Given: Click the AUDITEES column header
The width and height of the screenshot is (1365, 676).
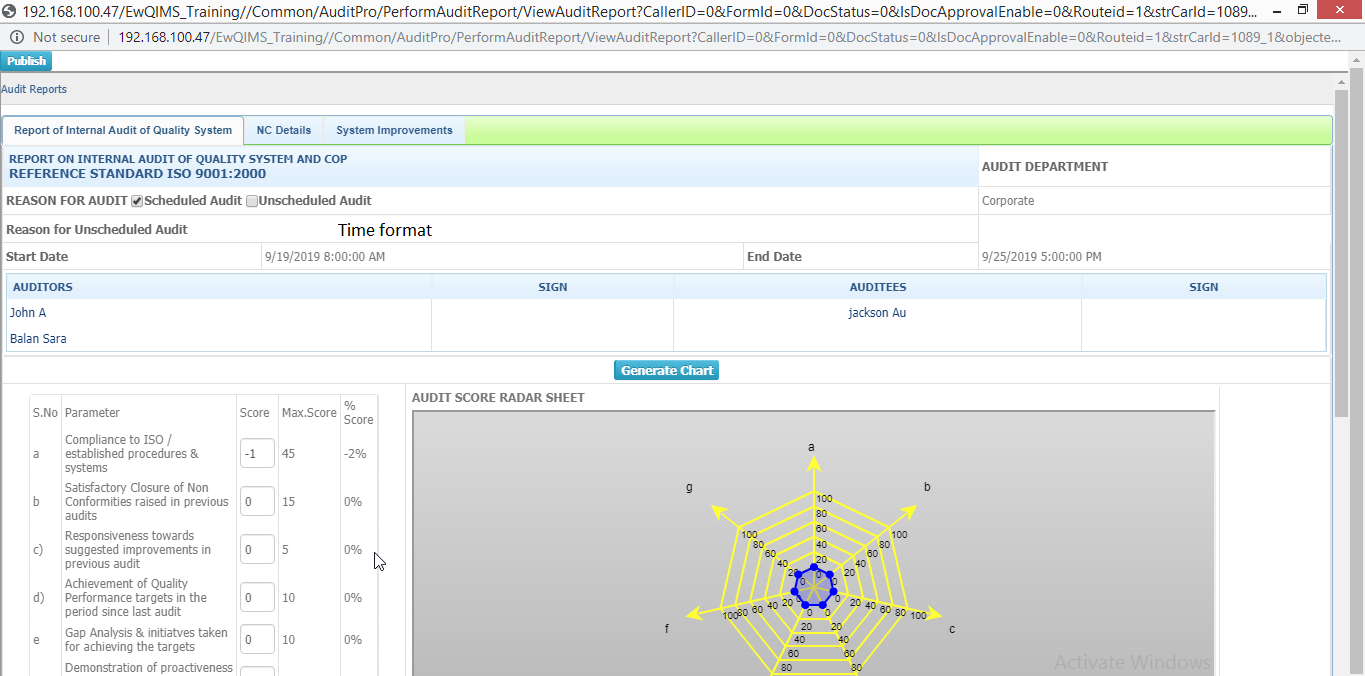Looking at the screenshot, I should point(878,287).
